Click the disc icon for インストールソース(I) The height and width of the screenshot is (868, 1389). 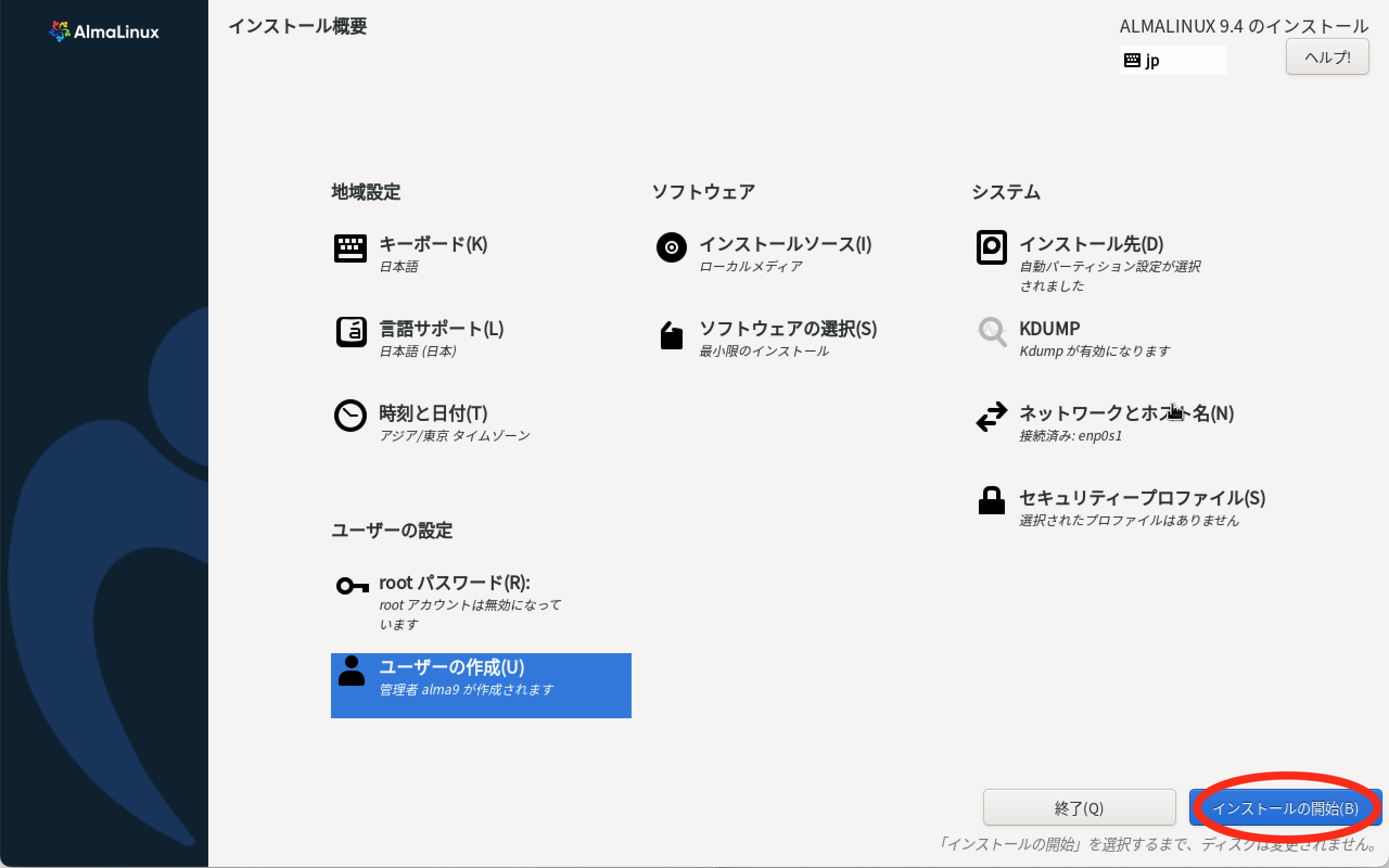[x=671, y=247]
